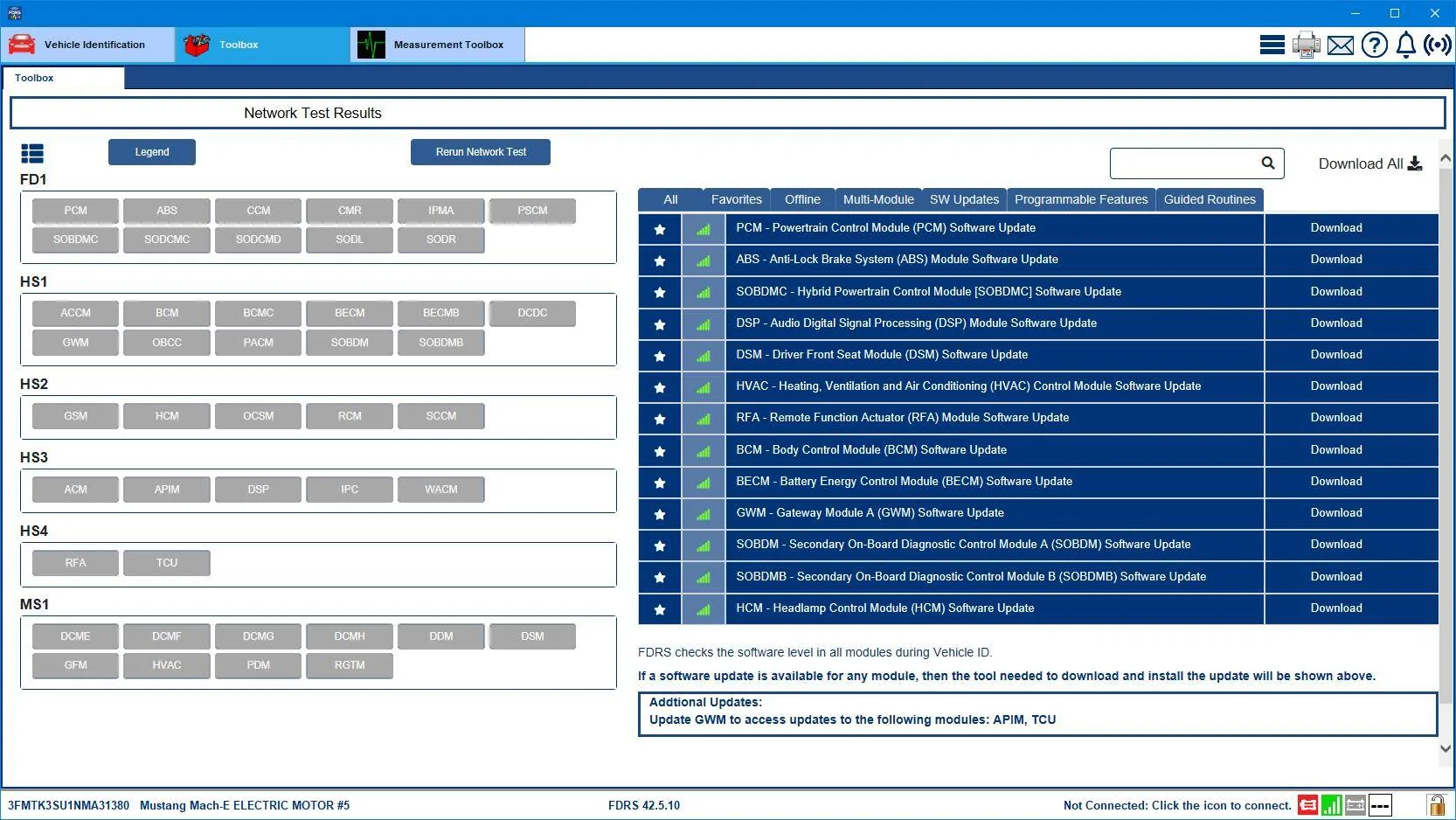Toggle the module list view icon
Screen dimensions: 1456x820
[32, 154]
